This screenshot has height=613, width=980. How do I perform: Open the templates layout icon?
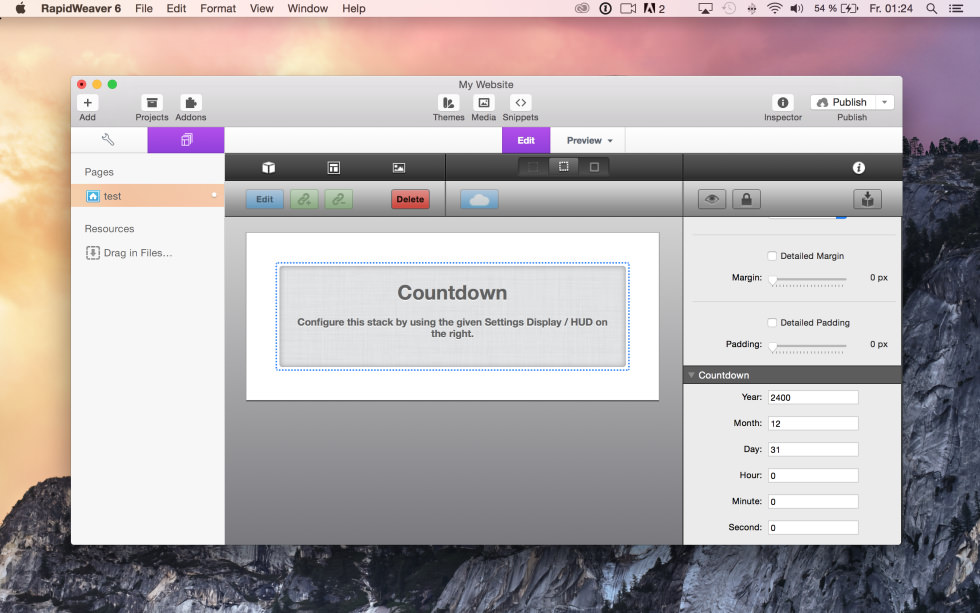[334, 167]
